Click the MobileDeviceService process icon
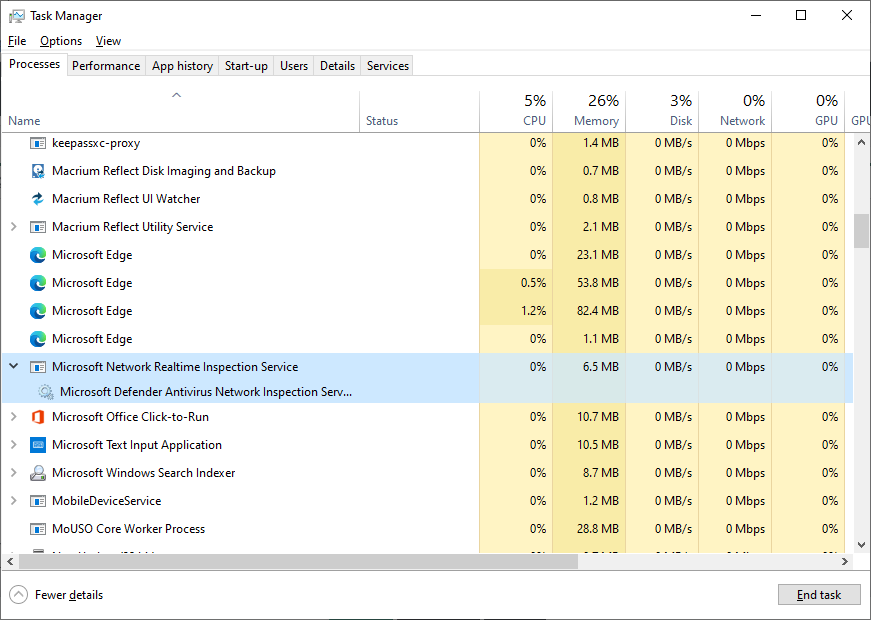This screenshot has height=620, width=871. coord(38,501)
